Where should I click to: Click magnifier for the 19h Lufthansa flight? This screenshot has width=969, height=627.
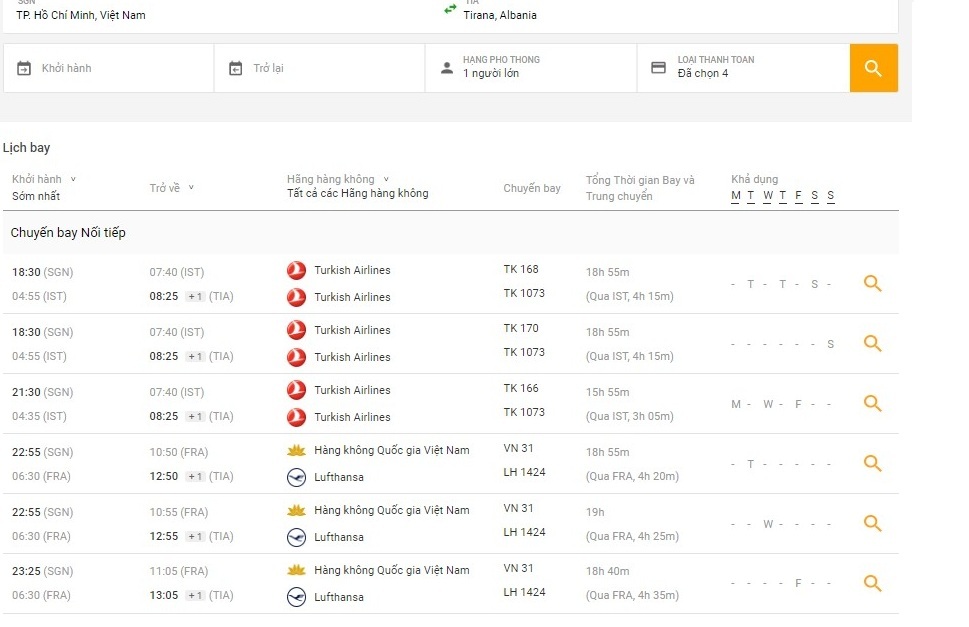tap(872, 524)
